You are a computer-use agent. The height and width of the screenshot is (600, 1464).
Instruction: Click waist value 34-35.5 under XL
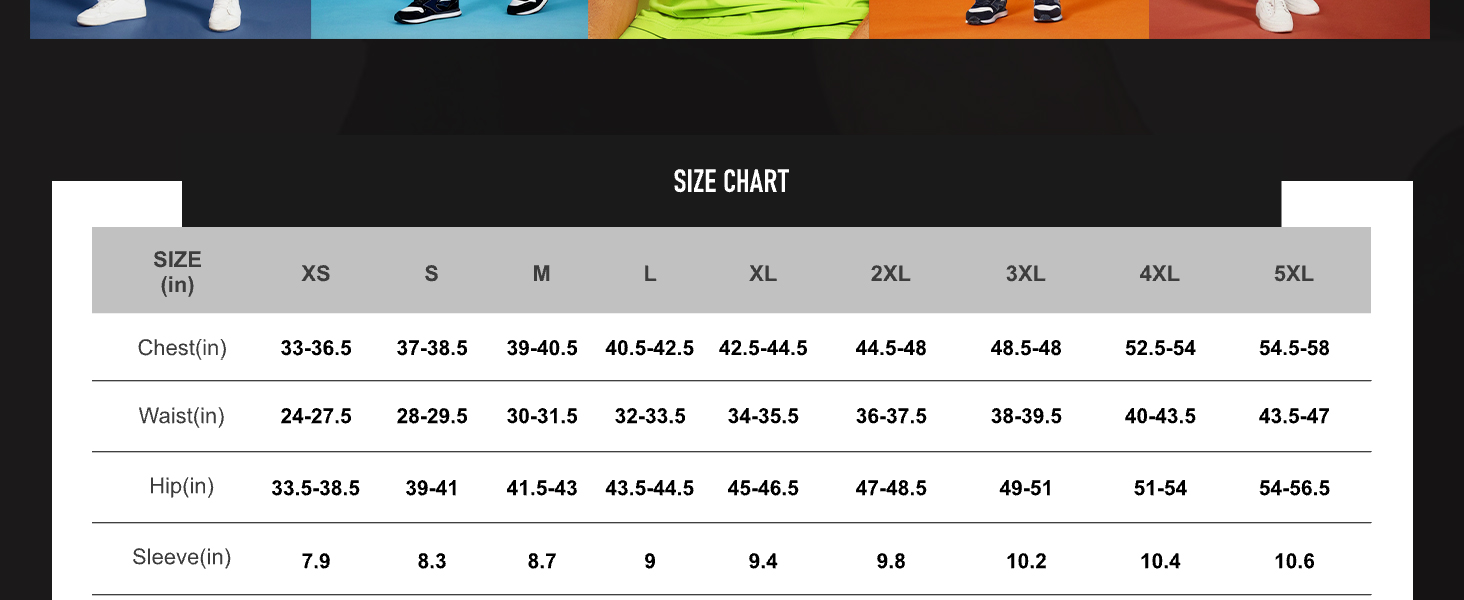[763, 417]
